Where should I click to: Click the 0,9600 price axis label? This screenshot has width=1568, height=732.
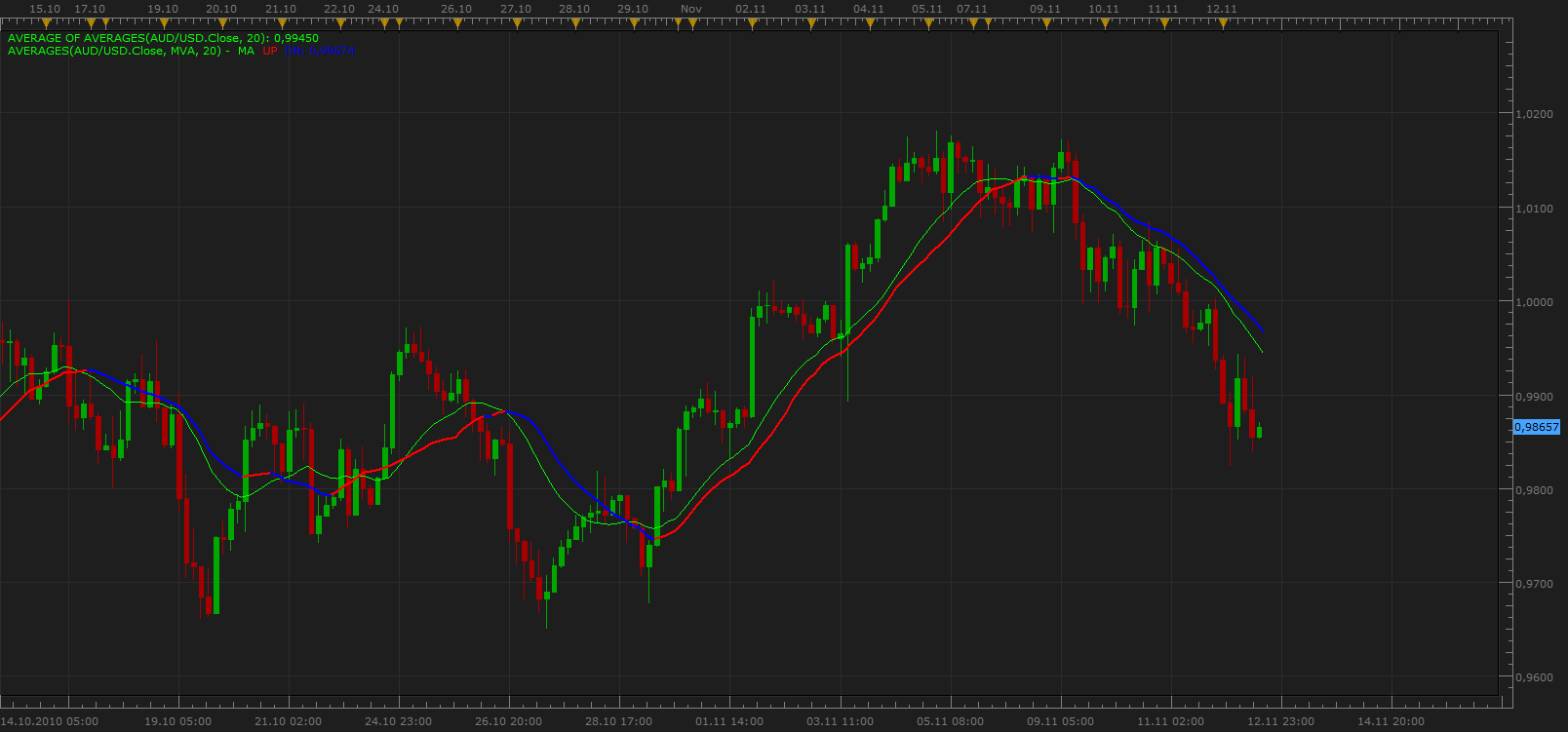1534,677
